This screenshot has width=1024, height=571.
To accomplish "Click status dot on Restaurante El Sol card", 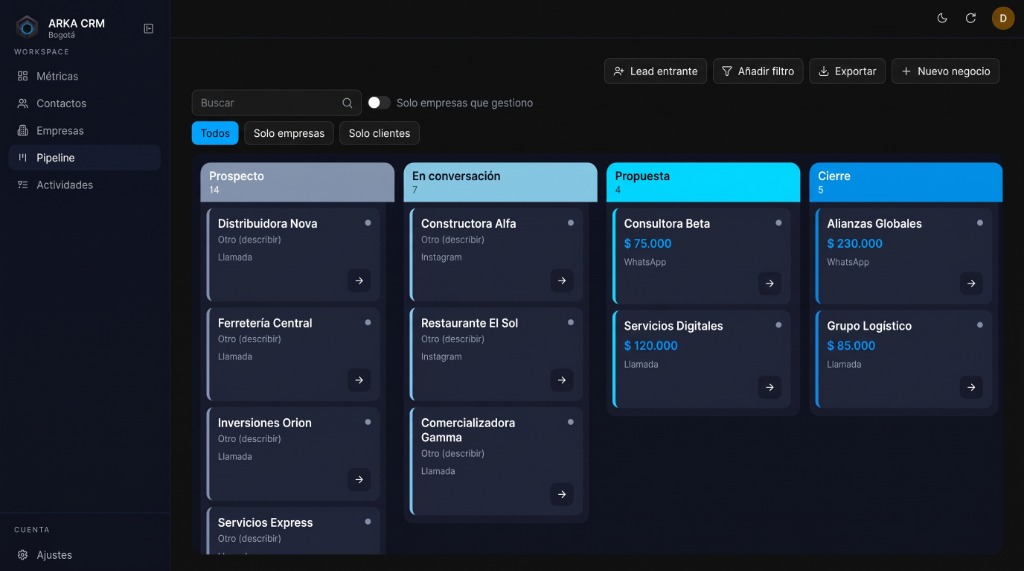I will [x=571, y=322].
